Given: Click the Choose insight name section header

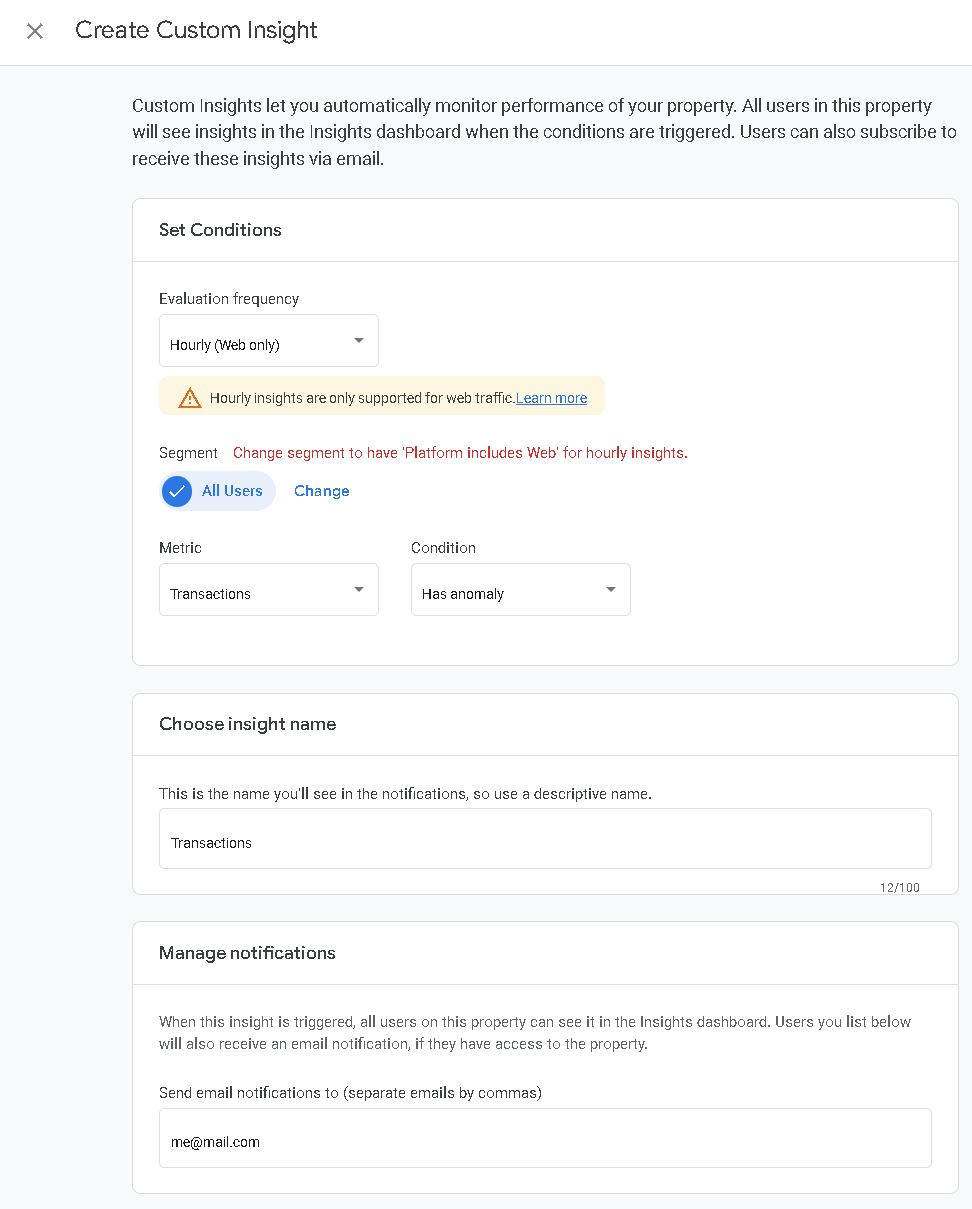Looking at the screenshot, I should tap(248, 724).
